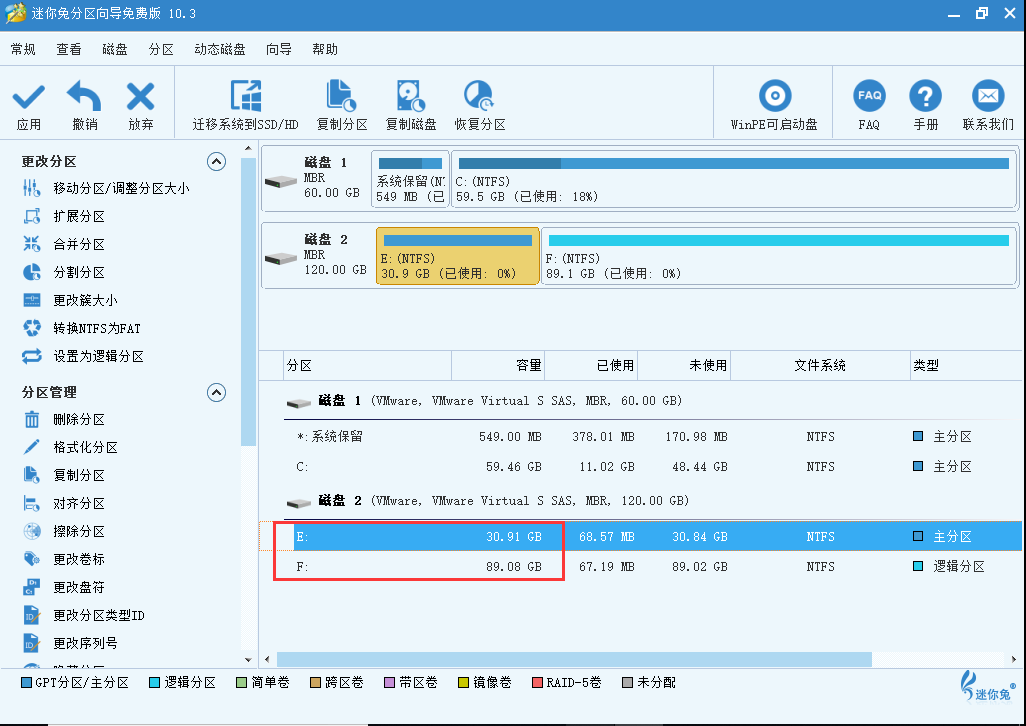Click the RAID-5卷 legend color swatch

tap(537, 683)
